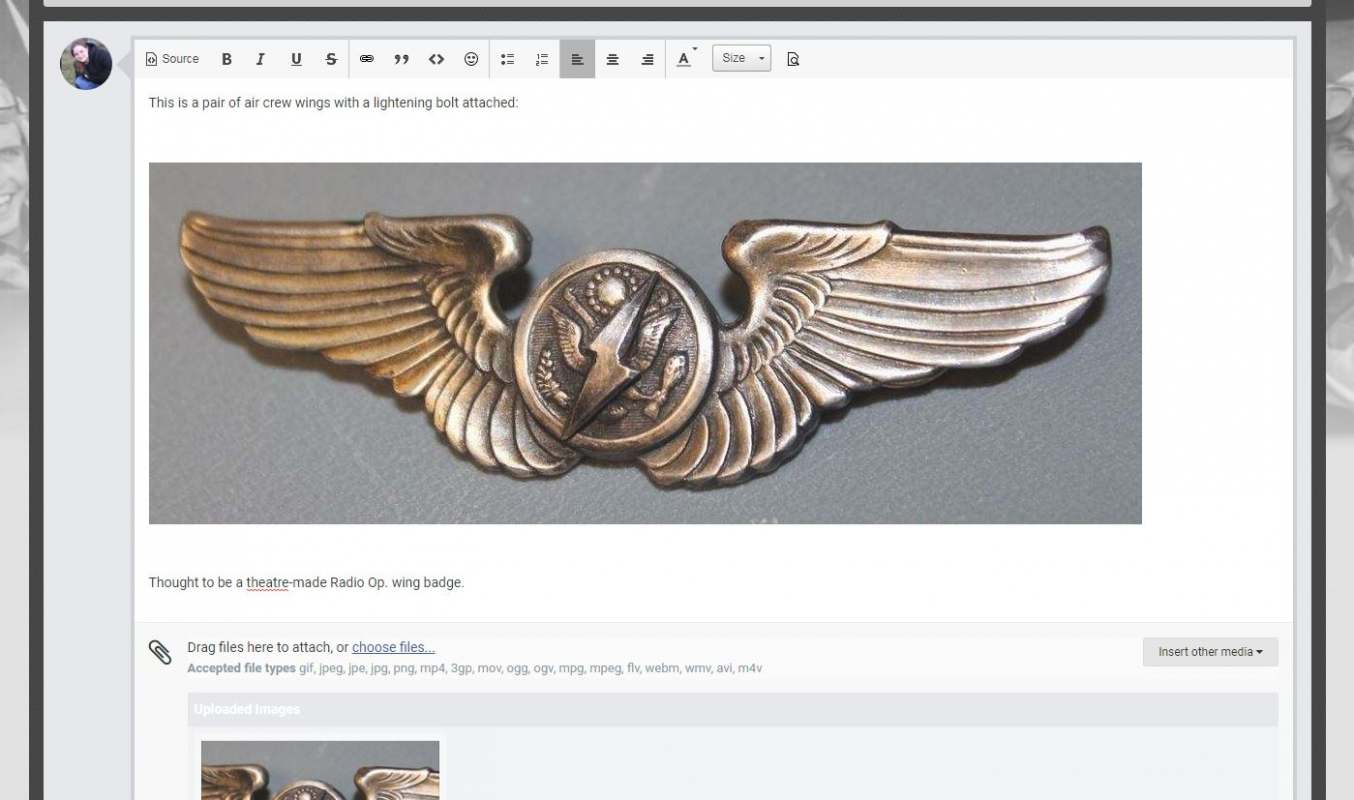
Task: Open the file picker via choose files link
Action: point(393,647)
